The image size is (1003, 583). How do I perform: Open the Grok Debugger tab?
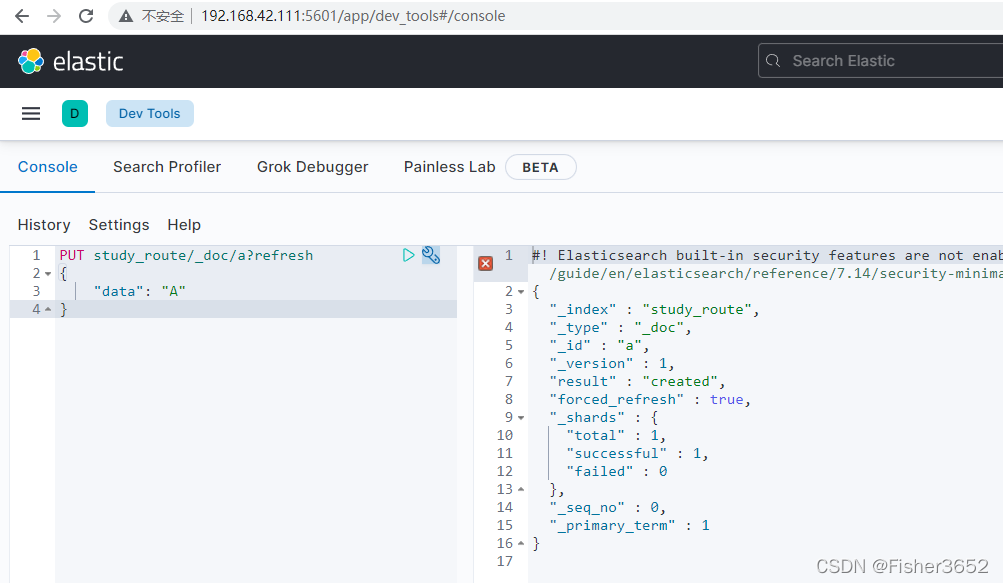[313, 167]
